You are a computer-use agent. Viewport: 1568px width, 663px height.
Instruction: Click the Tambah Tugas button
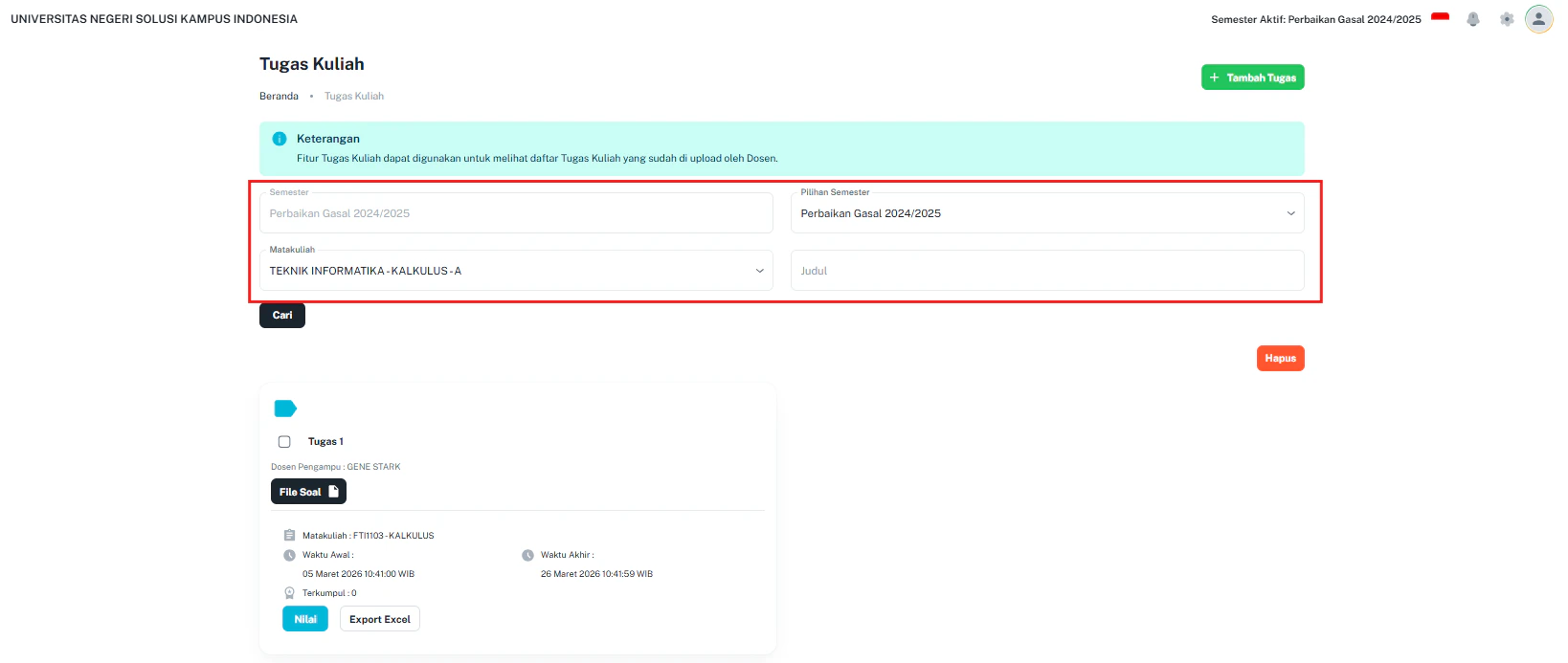click(x=1253, y=77)
